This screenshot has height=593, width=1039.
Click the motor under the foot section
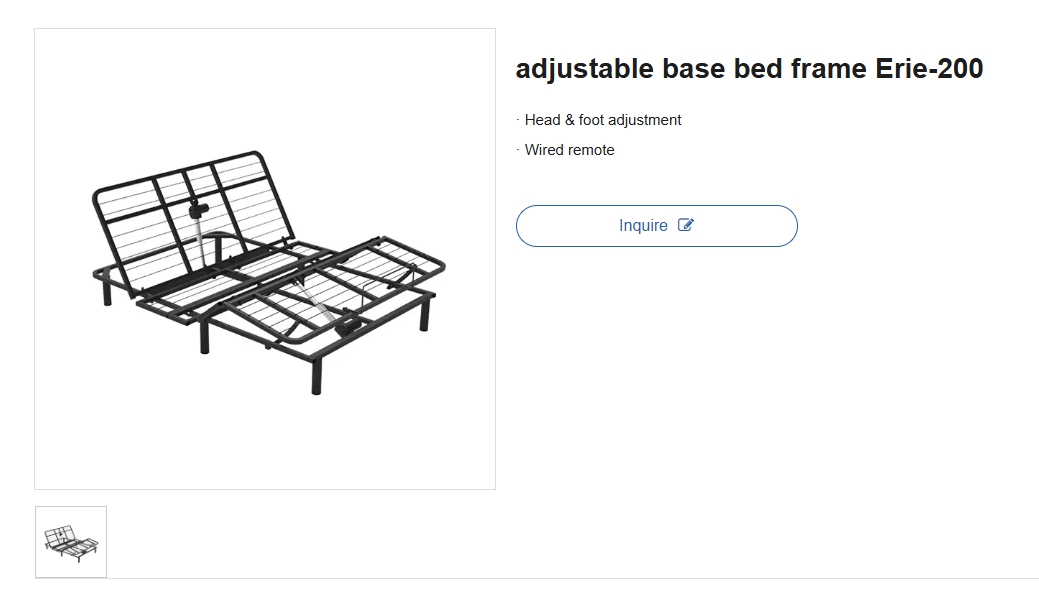point(349,327)
